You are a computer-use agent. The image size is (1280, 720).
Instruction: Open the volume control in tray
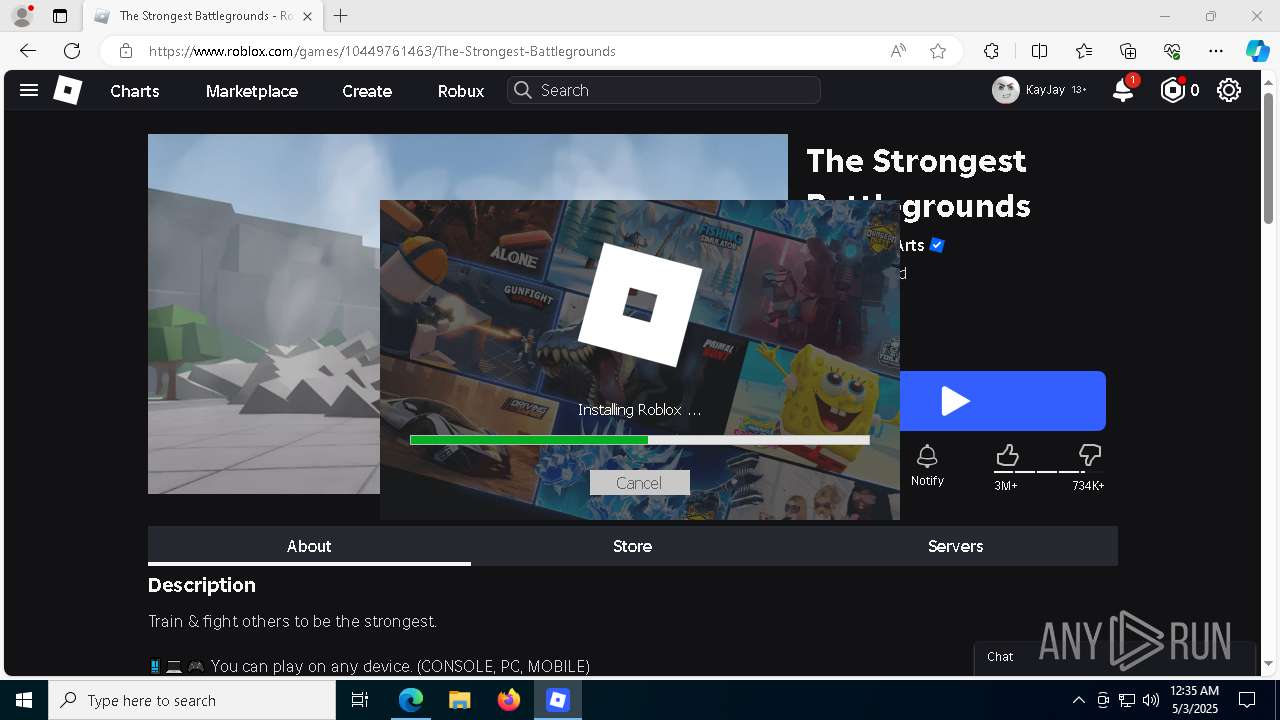[x=1151, y=700]
